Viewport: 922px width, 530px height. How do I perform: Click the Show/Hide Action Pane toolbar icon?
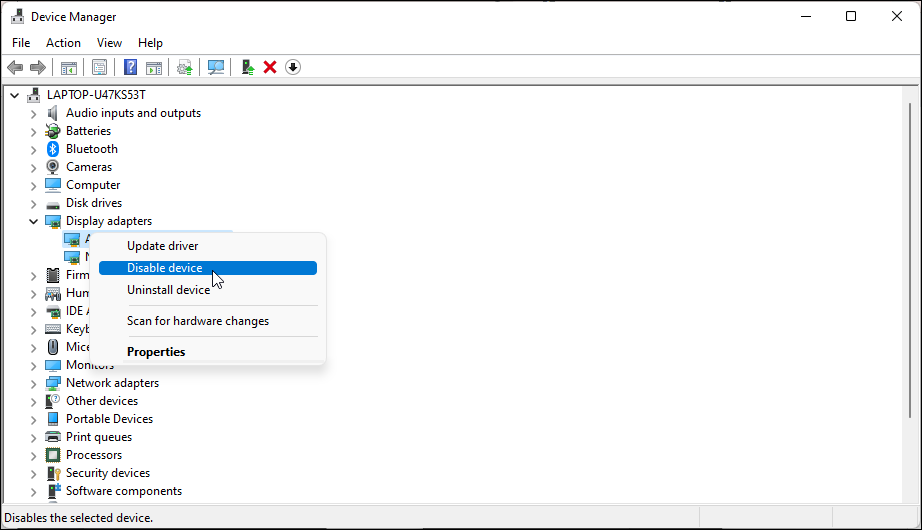click(154, 68)
